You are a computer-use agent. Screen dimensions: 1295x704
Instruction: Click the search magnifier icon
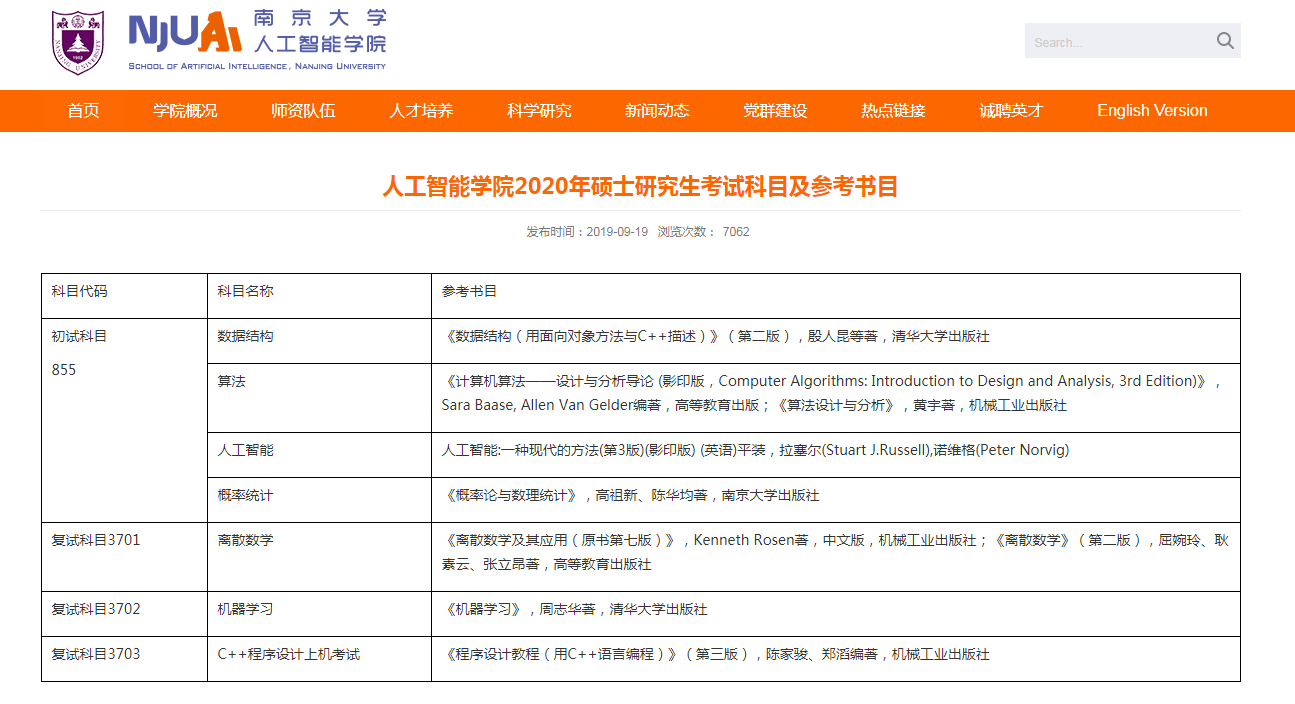pos(1225,41)
